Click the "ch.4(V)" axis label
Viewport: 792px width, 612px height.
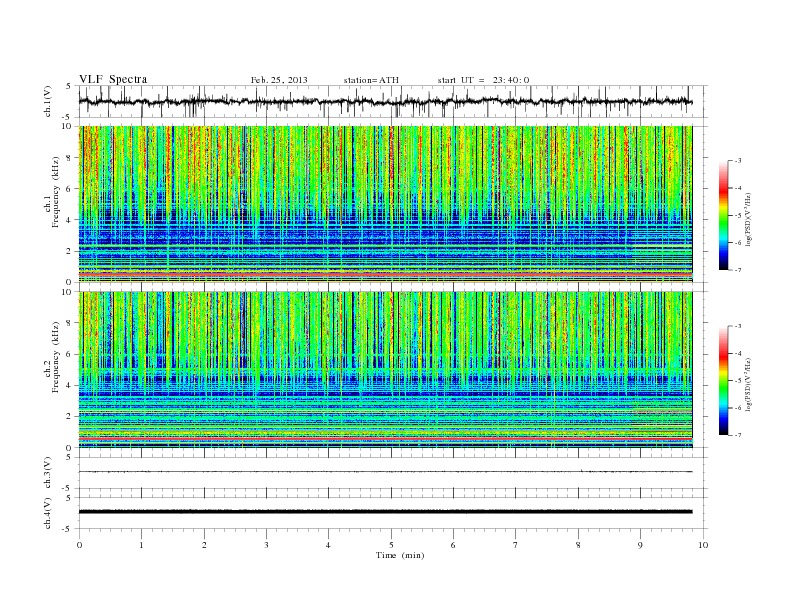pos(48,513)
